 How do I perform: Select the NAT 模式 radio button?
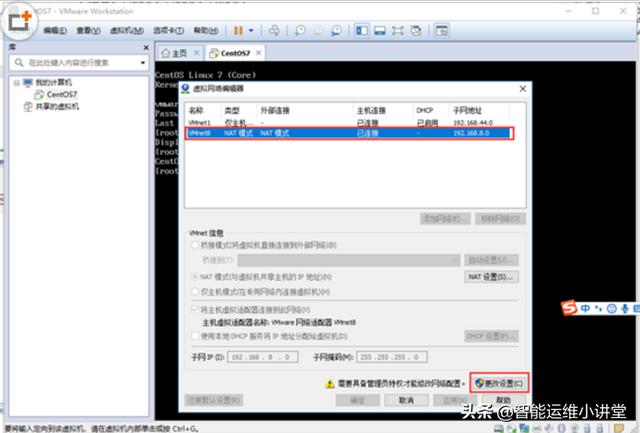(195, 277)
